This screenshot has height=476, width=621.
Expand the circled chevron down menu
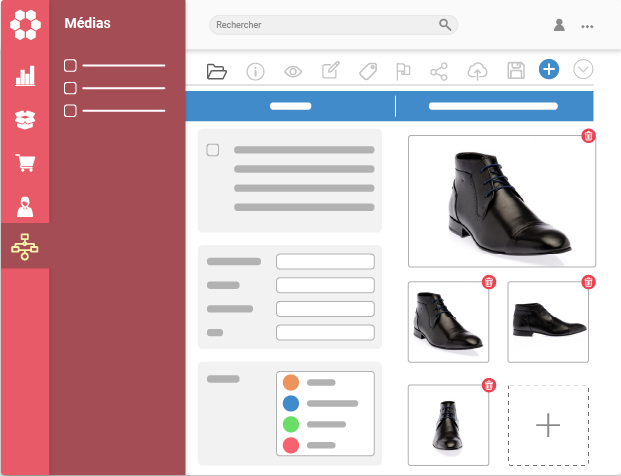pos(583,69)
